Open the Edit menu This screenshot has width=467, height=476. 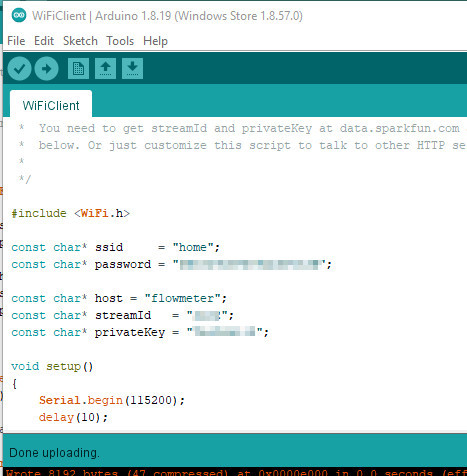click(x=44, y=41)
